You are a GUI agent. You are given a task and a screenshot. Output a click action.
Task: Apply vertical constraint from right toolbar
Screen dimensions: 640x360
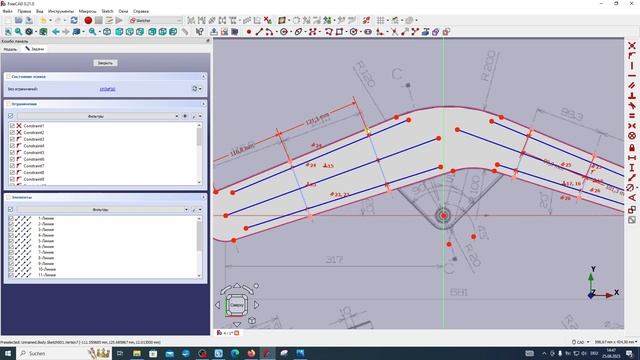(x=632, y=66)
